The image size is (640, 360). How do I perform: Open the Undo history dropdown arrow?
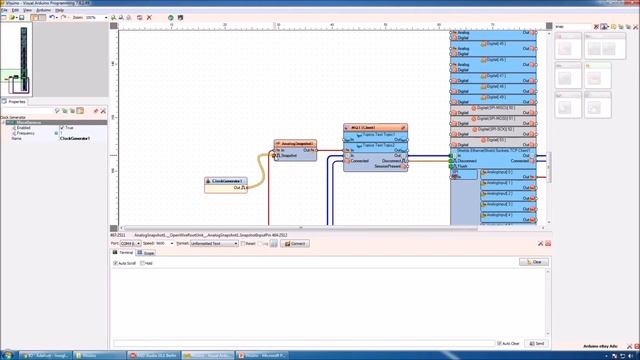pos(56,18)
